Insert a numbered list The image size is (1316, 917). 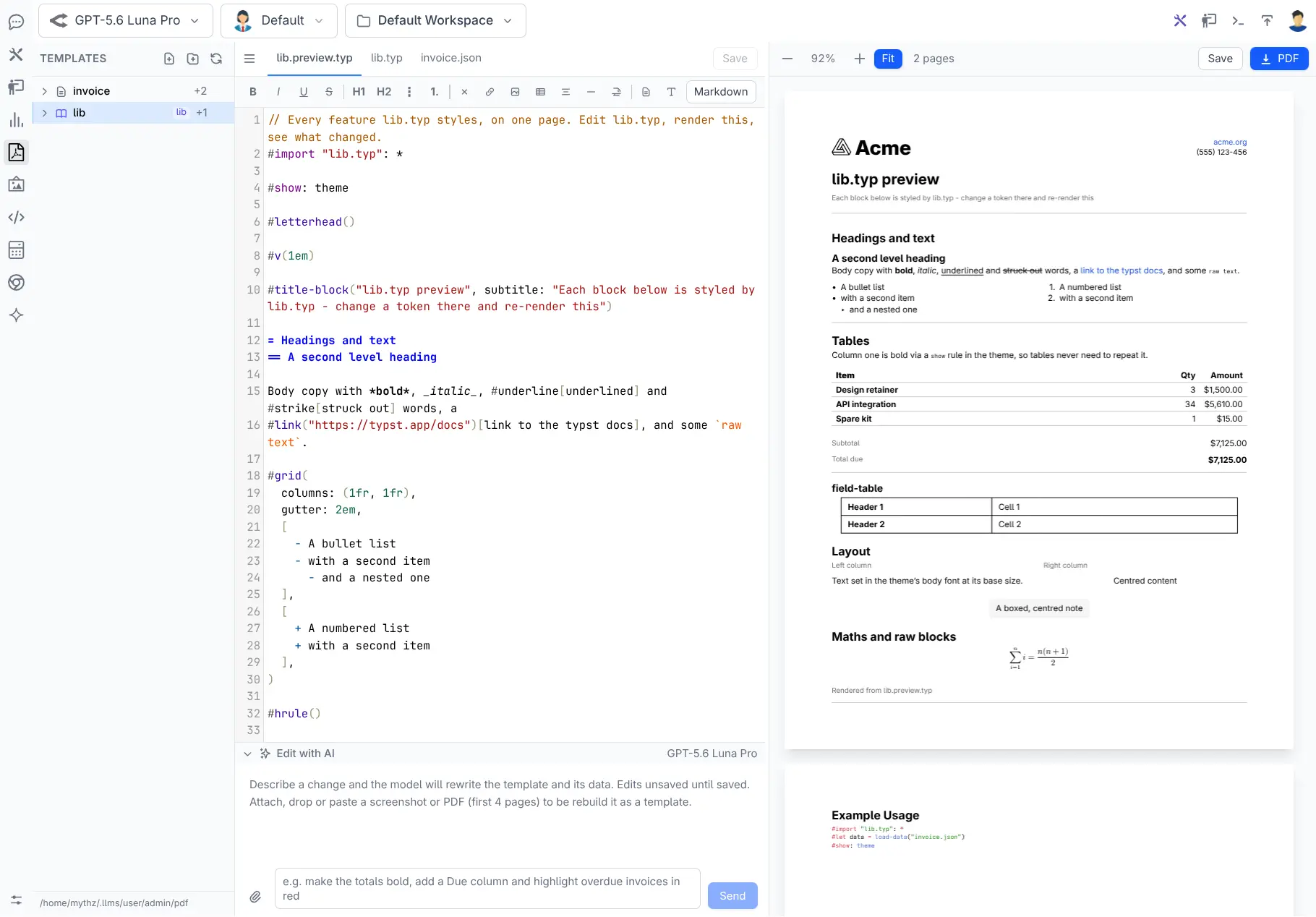pos(435,92)
